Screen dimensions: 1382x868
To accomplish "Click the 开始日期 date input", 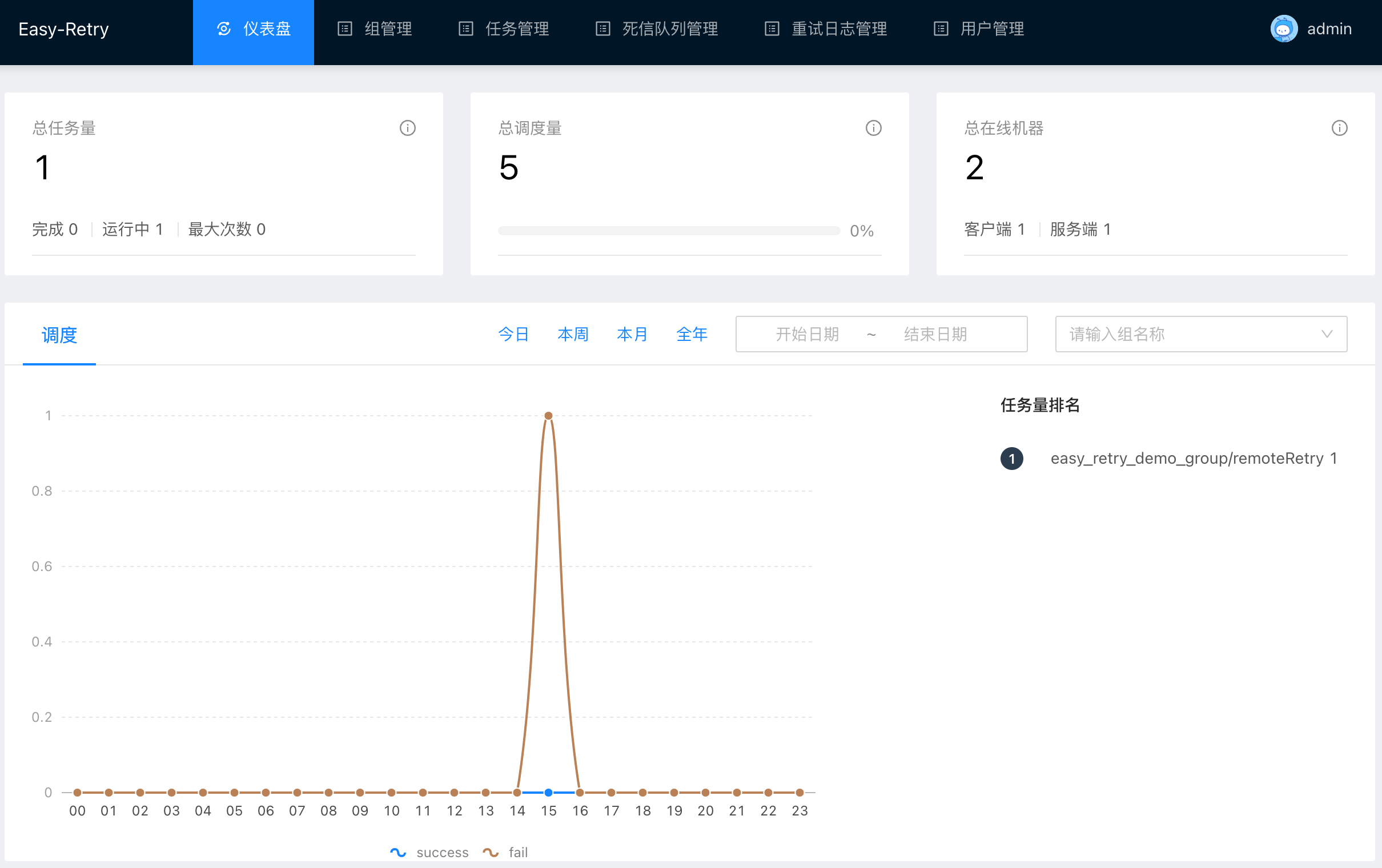I will [807, 334].
